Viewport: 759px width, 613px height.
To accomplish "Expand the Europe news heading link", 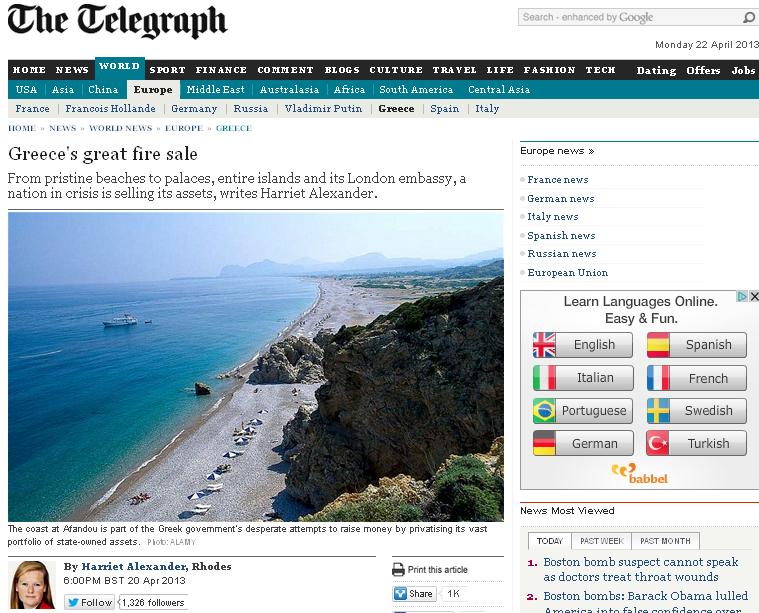I will (x=557, y=151).
